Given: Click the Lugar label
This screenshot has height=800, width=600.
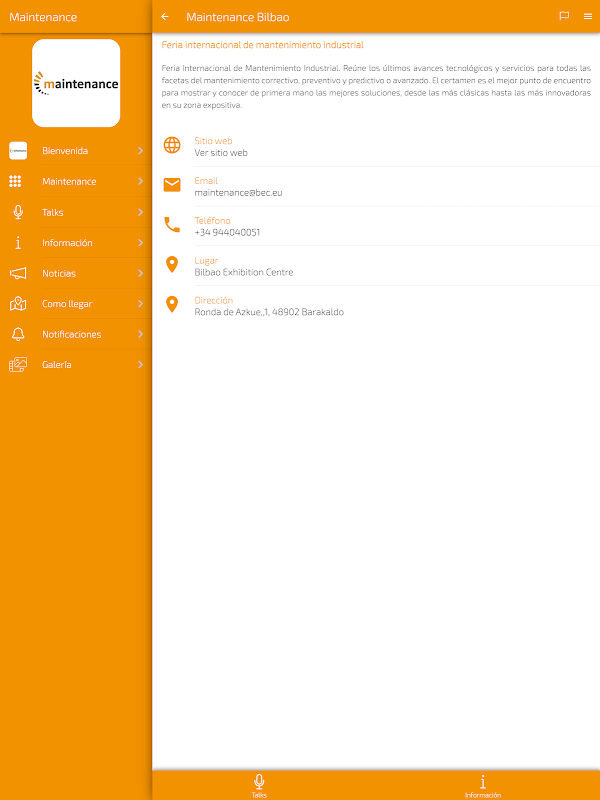Looking at the screenshot, I should pyautogui.click(x=206, y=261).
